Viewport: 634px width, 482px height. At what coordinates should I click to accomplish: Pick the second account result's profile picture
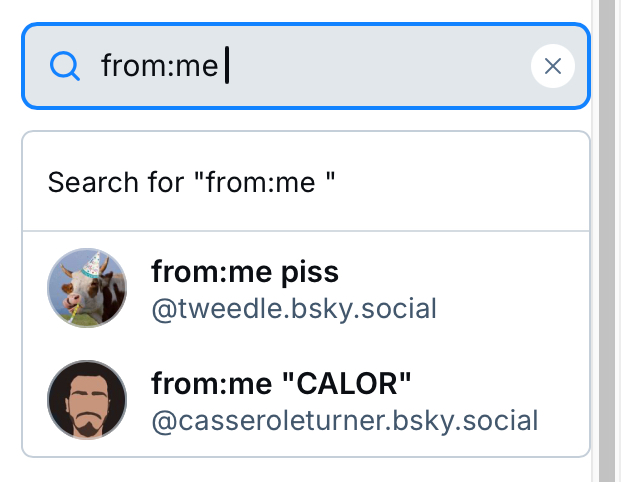pyautogui.click(x=87, y=400)
